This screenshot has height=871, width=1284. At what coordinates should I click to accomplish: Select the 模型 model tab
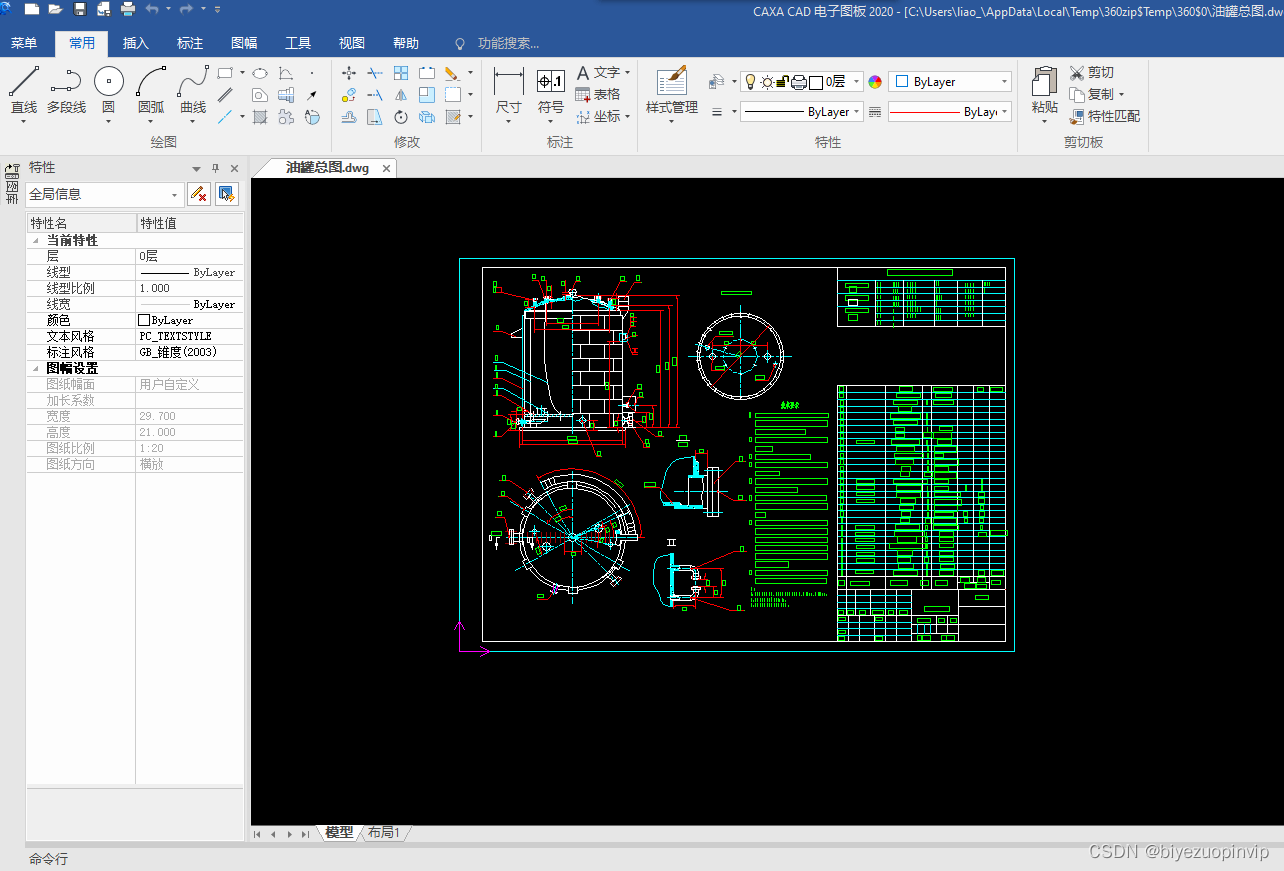click(339, 832)
